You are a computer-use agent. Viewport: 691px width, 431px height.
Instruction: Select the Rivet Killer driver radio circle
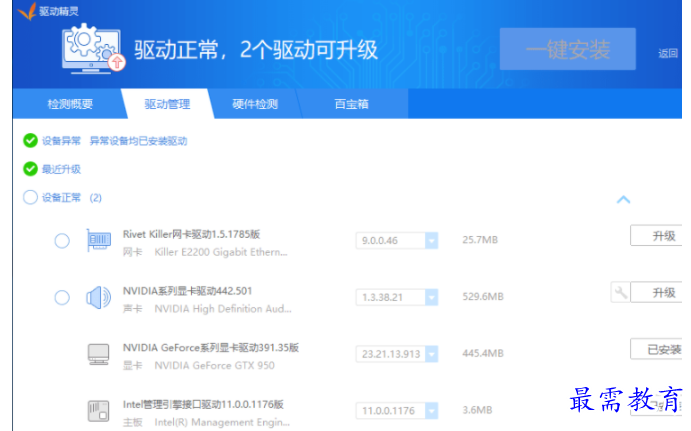pyautogui.click(x=62, y=241)
